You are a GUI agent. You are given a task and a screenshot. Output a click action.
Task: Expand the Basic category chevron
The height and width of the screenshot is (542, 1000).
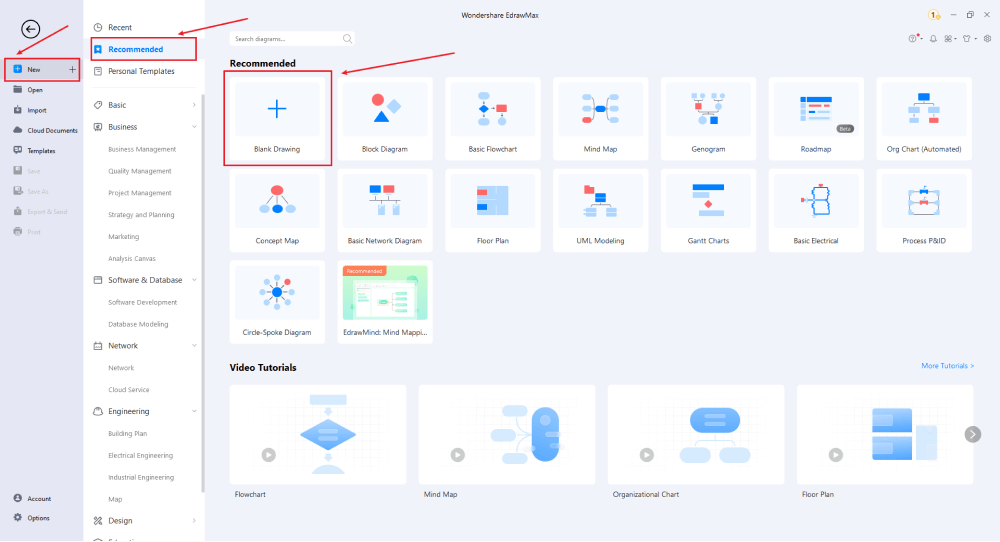pyautogui.click(x=194, y=105)
